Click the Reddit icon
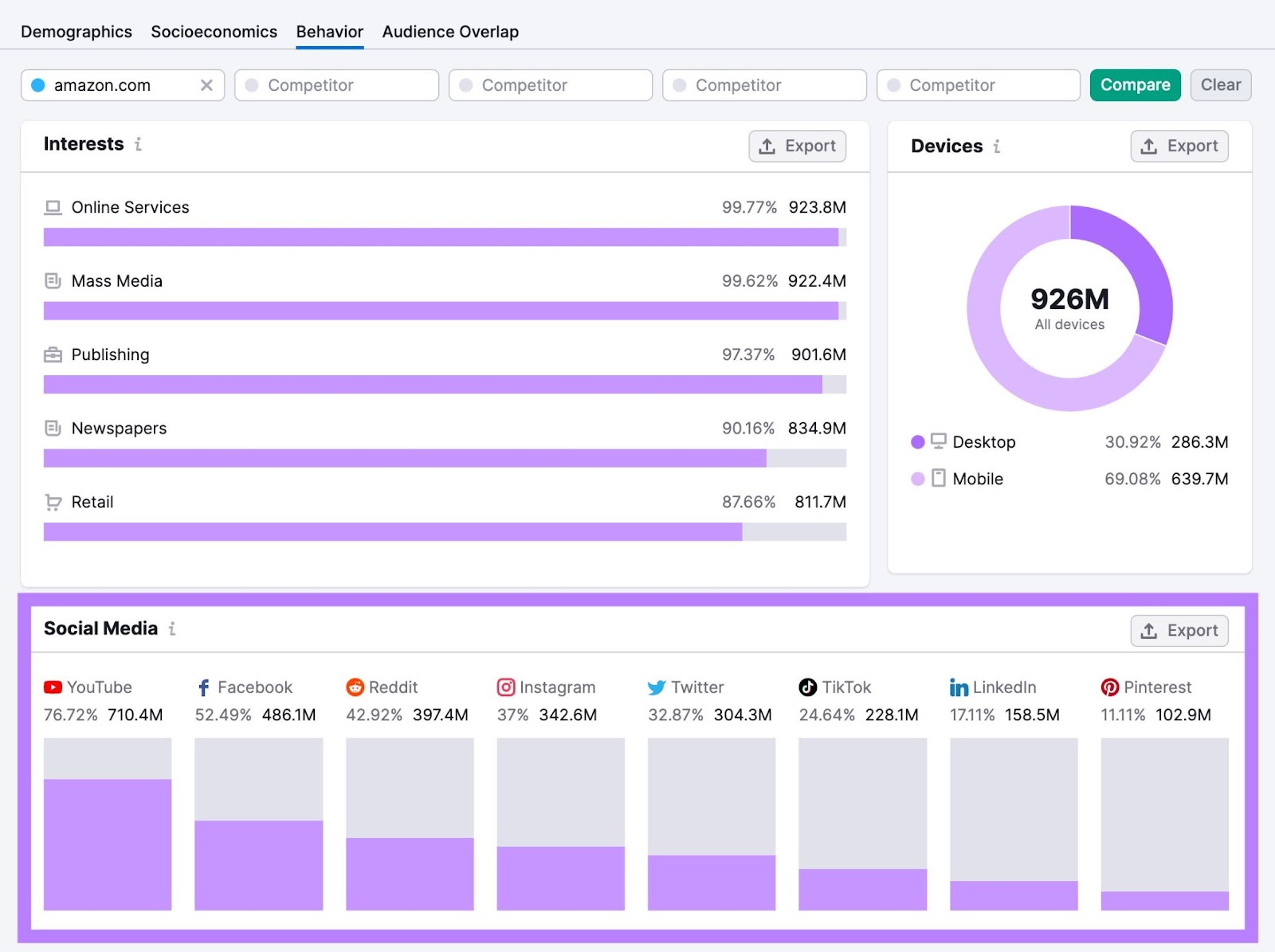The height and width of the screenshot is (952, 1275). [x=355, y=687]
